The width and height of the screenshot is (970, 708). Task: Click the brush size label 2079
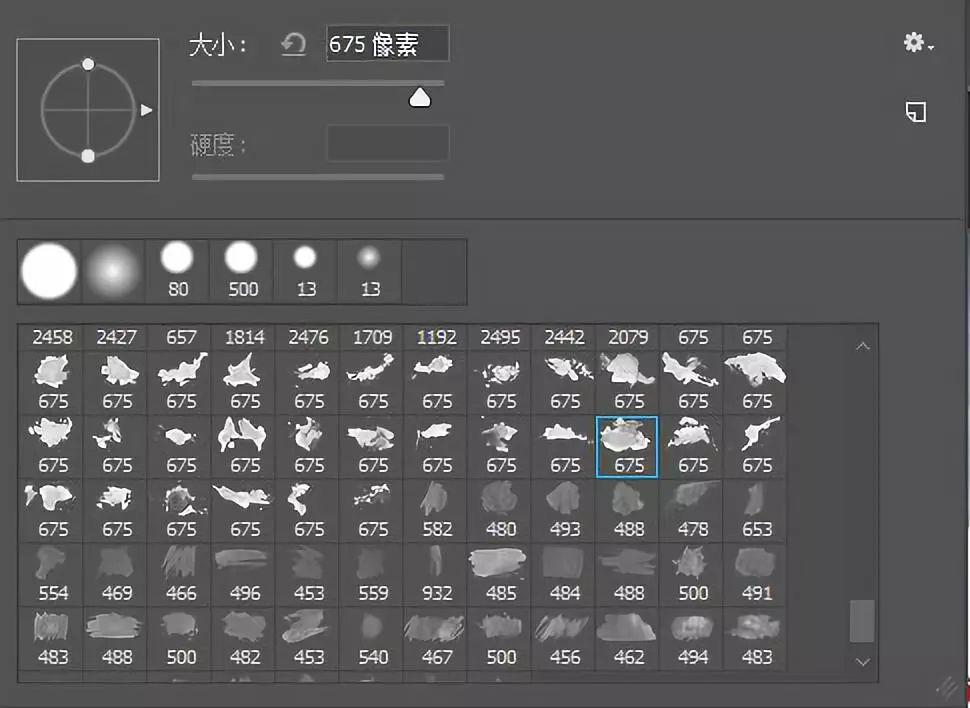click(x=629, y=337)
